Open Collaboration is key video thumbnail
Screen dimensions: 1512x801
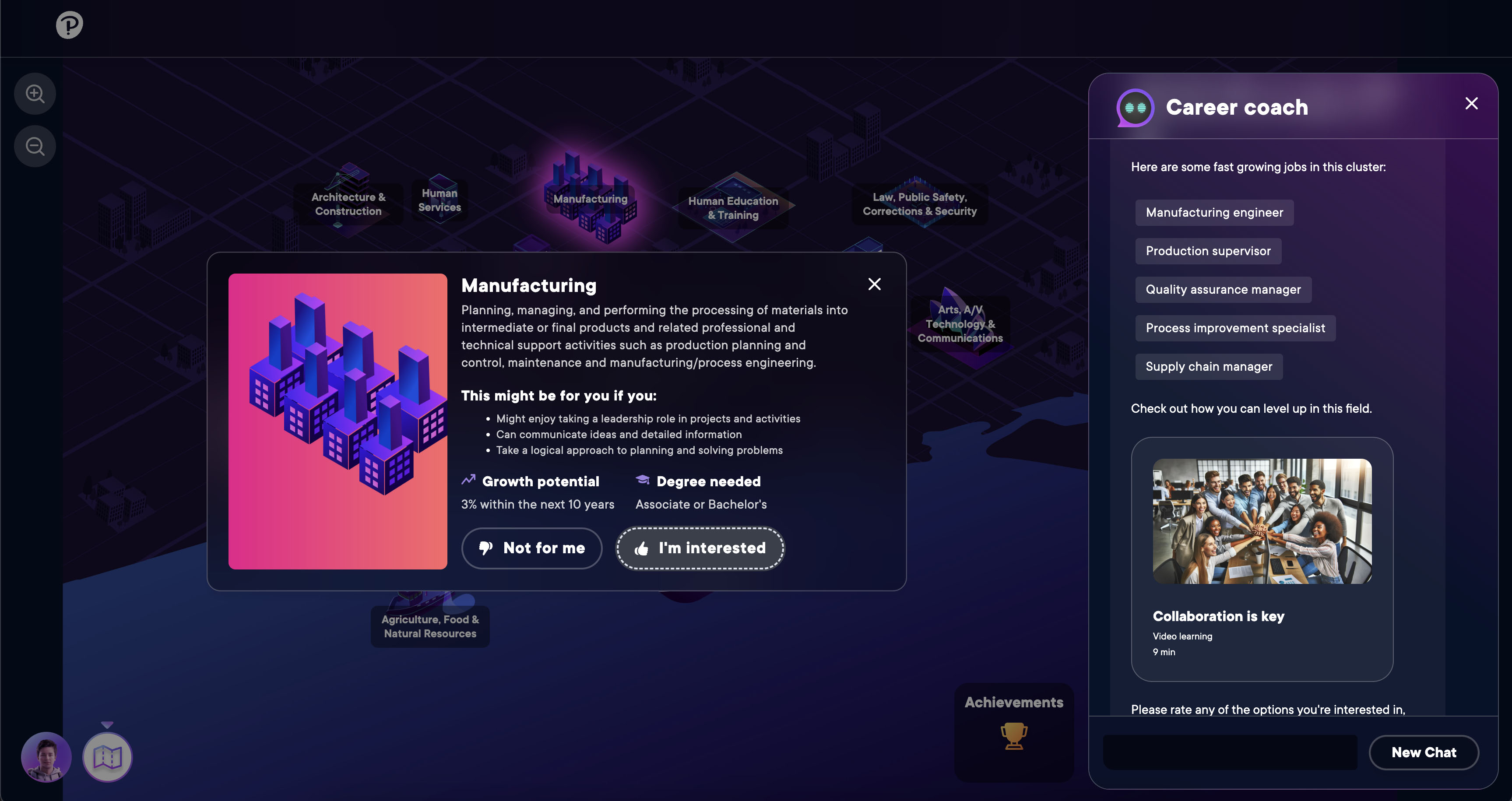tap(1262, 521)
